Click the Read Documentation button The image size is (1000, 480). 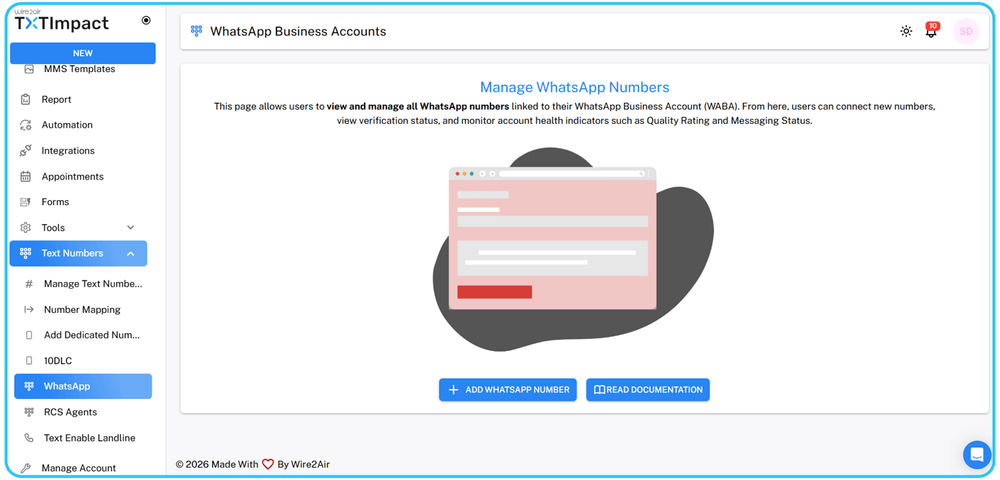[647, 390]
